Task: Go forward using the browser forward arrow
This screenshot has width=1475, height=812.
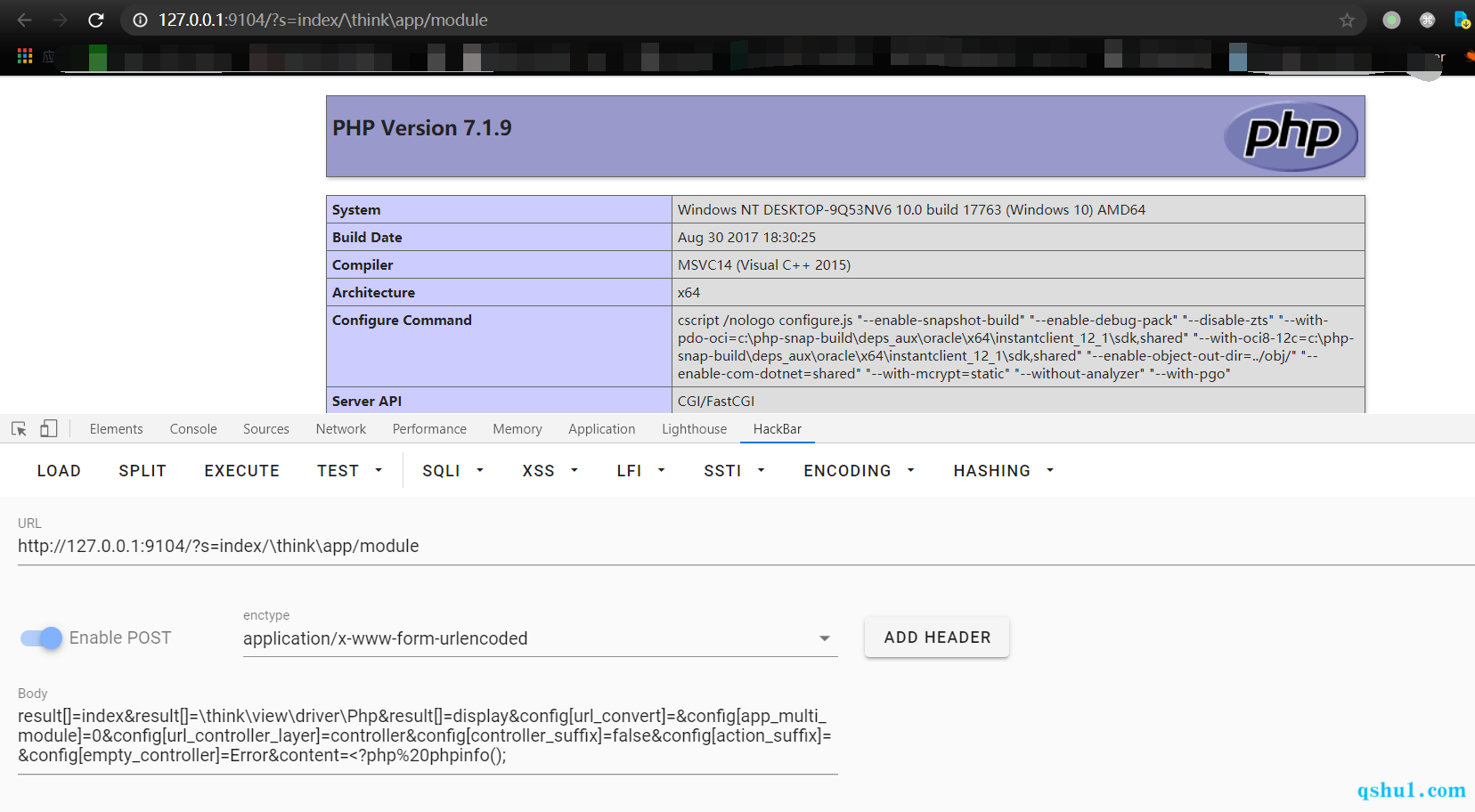Action: click(x=61, y=20)
